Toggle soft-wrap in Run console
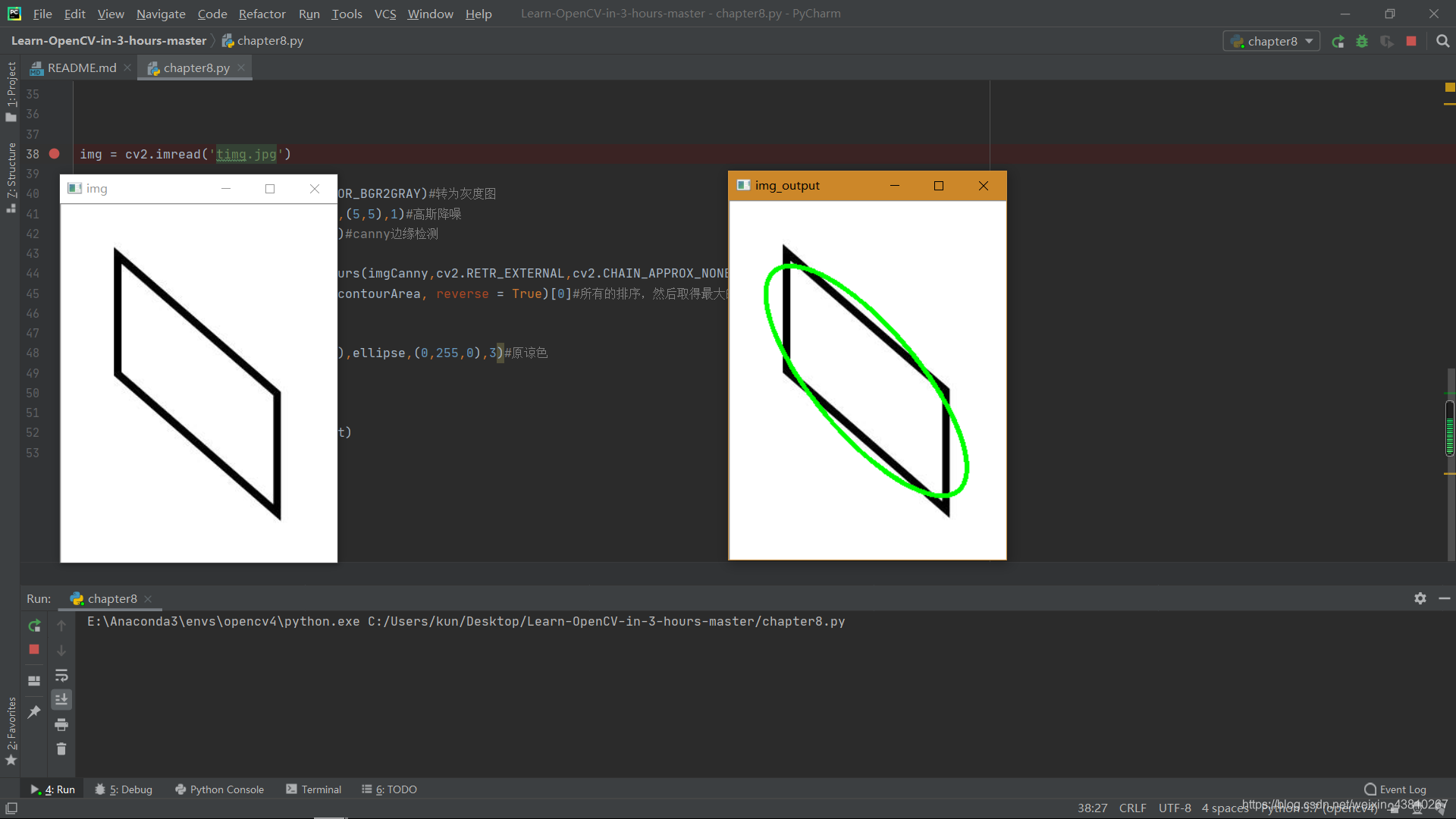 point(61,675)
